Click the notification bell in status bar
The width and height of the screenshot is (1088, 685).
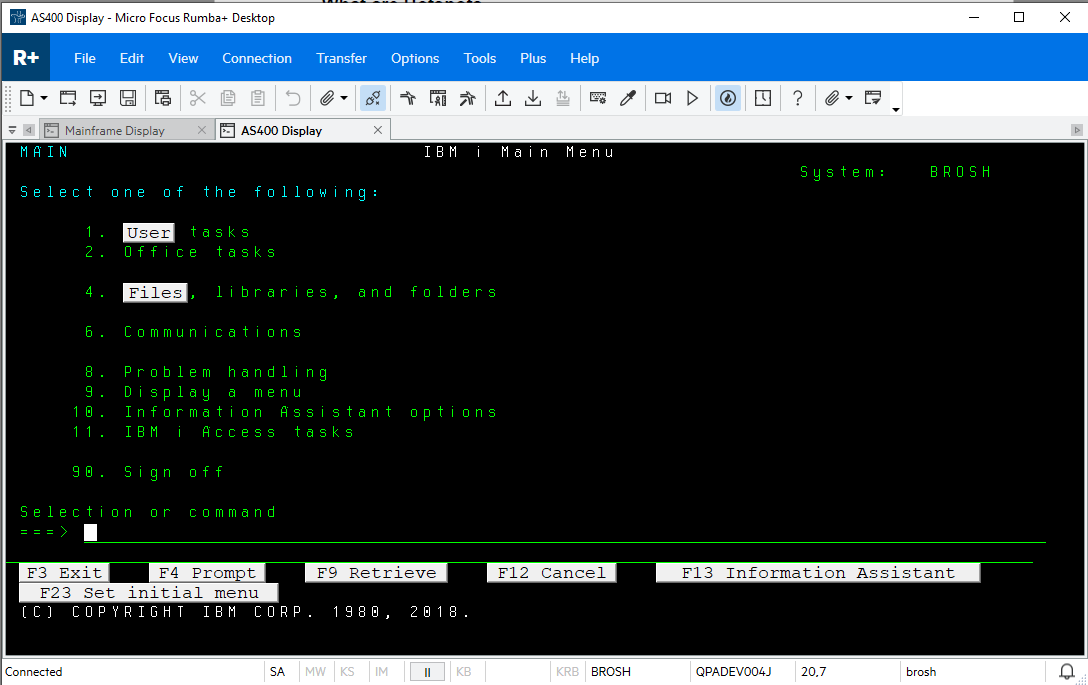tap(1067, 671)
